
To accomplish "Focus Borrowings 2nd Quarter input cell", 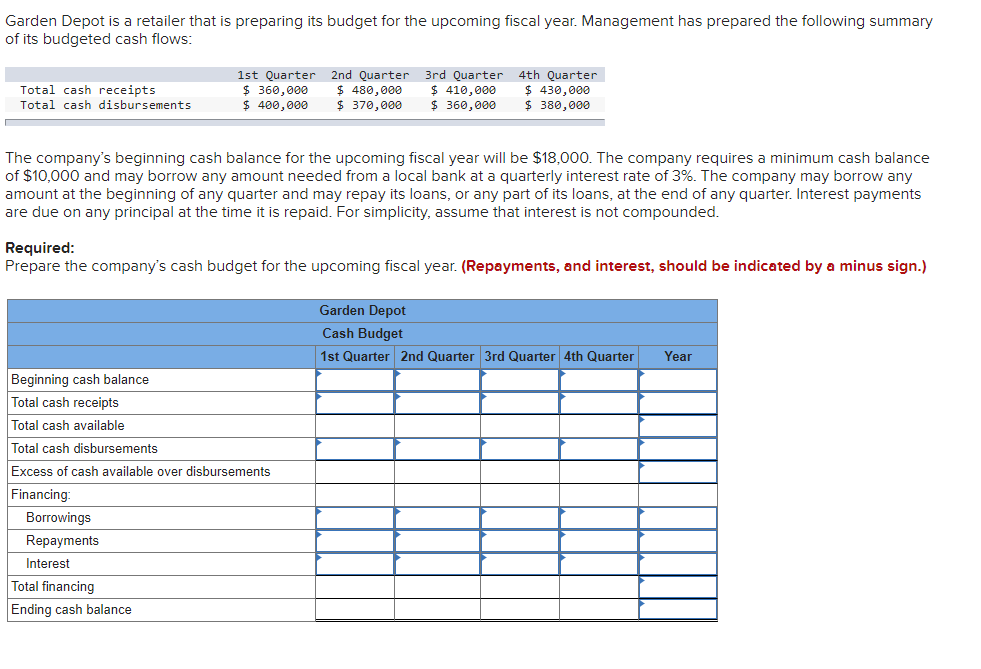I will coord(437,518).
